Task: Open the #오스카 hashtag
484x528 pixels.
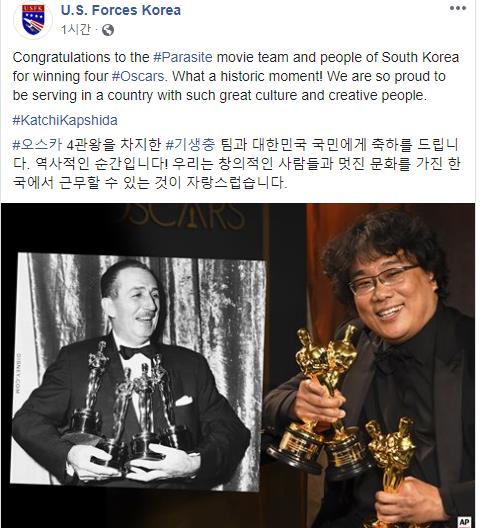Action: click(37, 145)
